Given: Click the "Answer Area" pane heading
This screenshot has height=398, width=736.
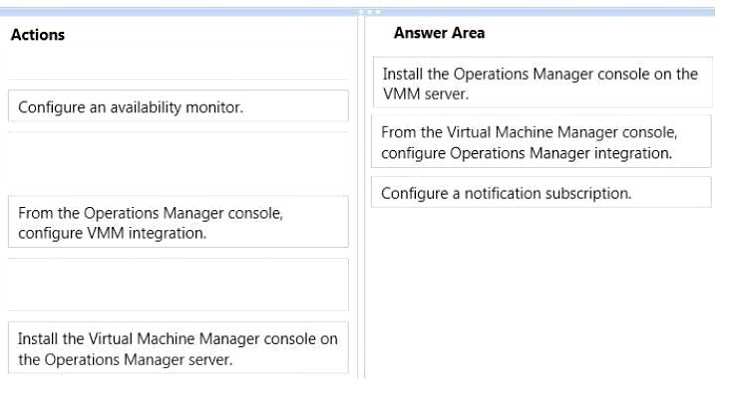Looking at the screenshot, I should (439, 33).
